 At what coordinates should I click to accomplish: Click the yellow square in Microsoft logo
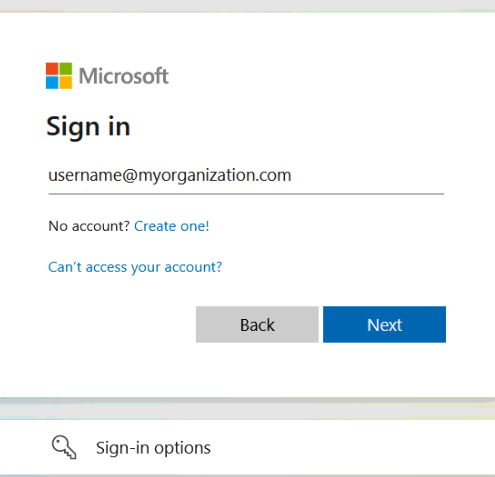(x=66, y=83)
